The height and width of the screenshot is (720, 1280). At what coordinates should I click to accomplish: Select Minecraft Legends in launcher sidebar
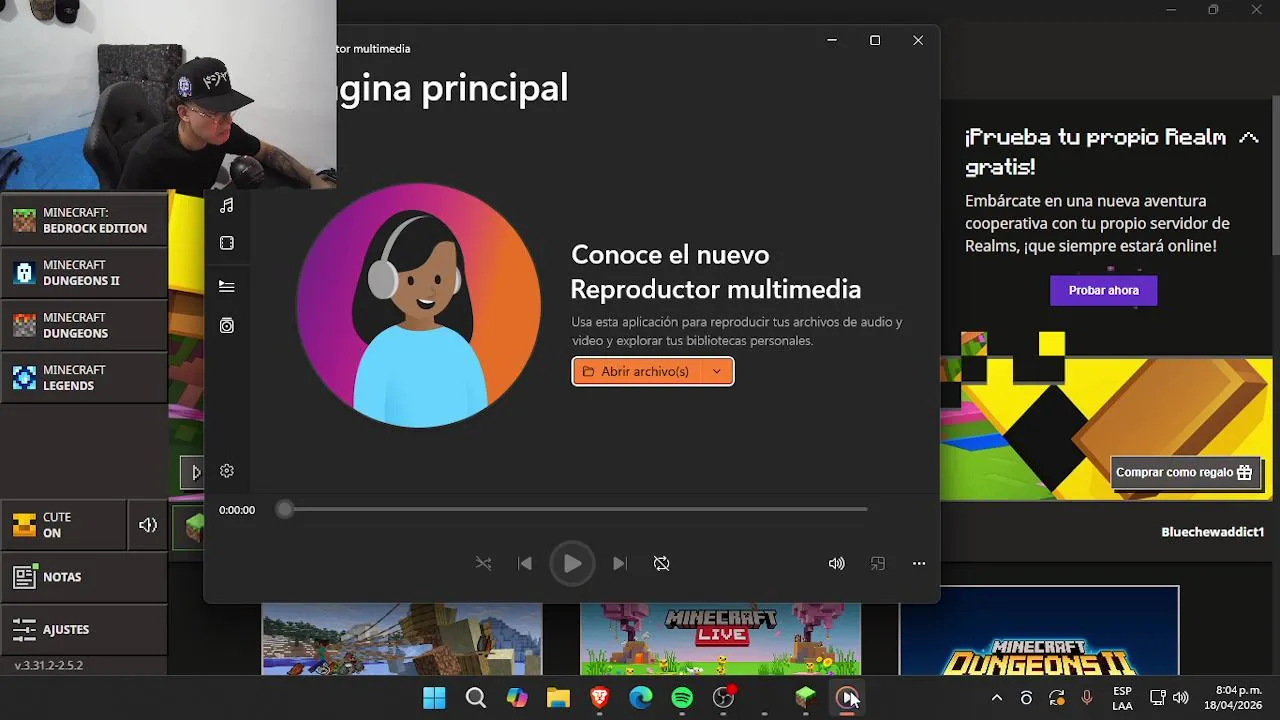[84, 378]
